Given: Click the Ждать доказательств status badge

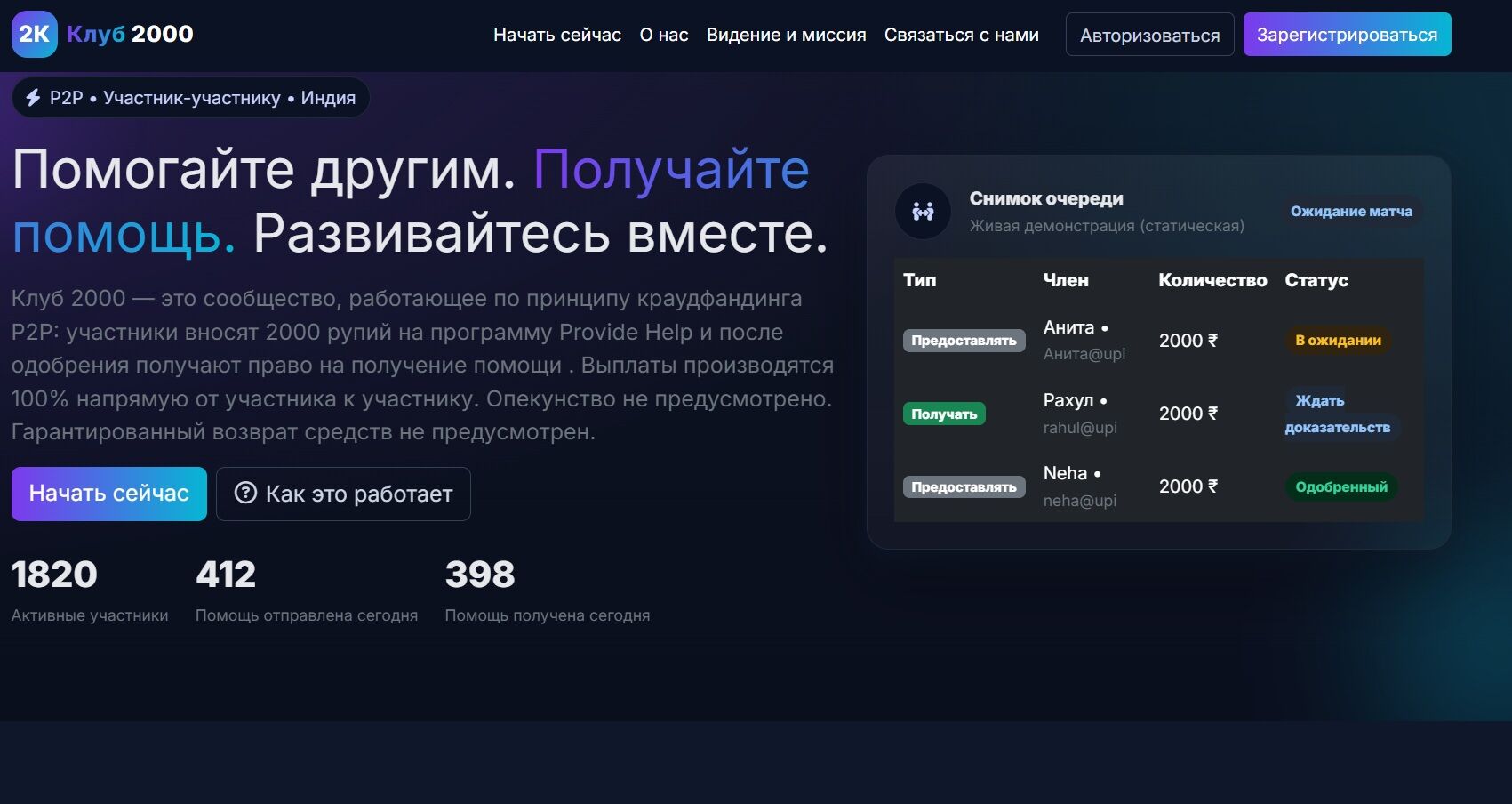Looking at the screenshot, I should pos(1337,414).
